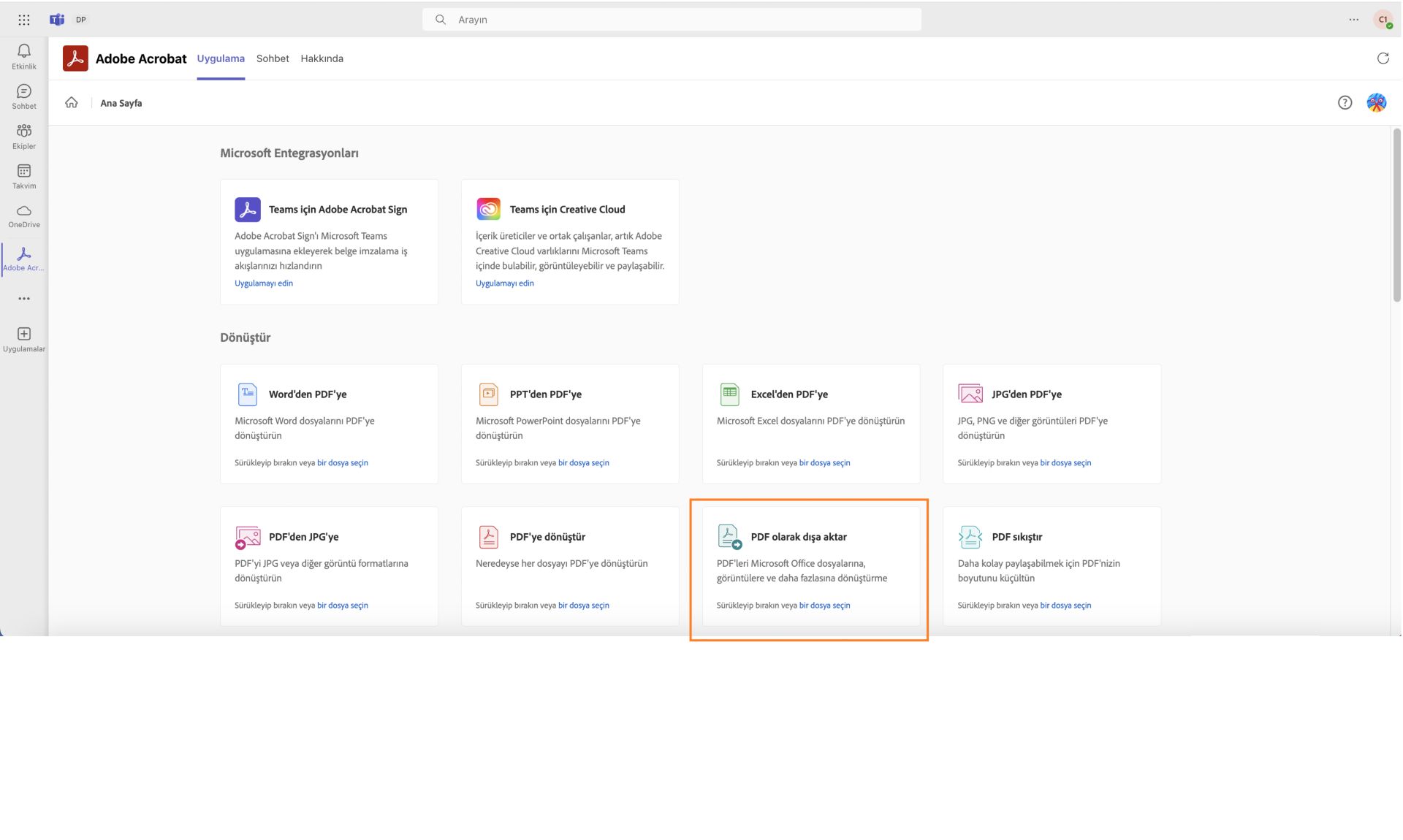
Task: Click Teams için Adobe Acrobat Sign title
Action: pos(338,210)
